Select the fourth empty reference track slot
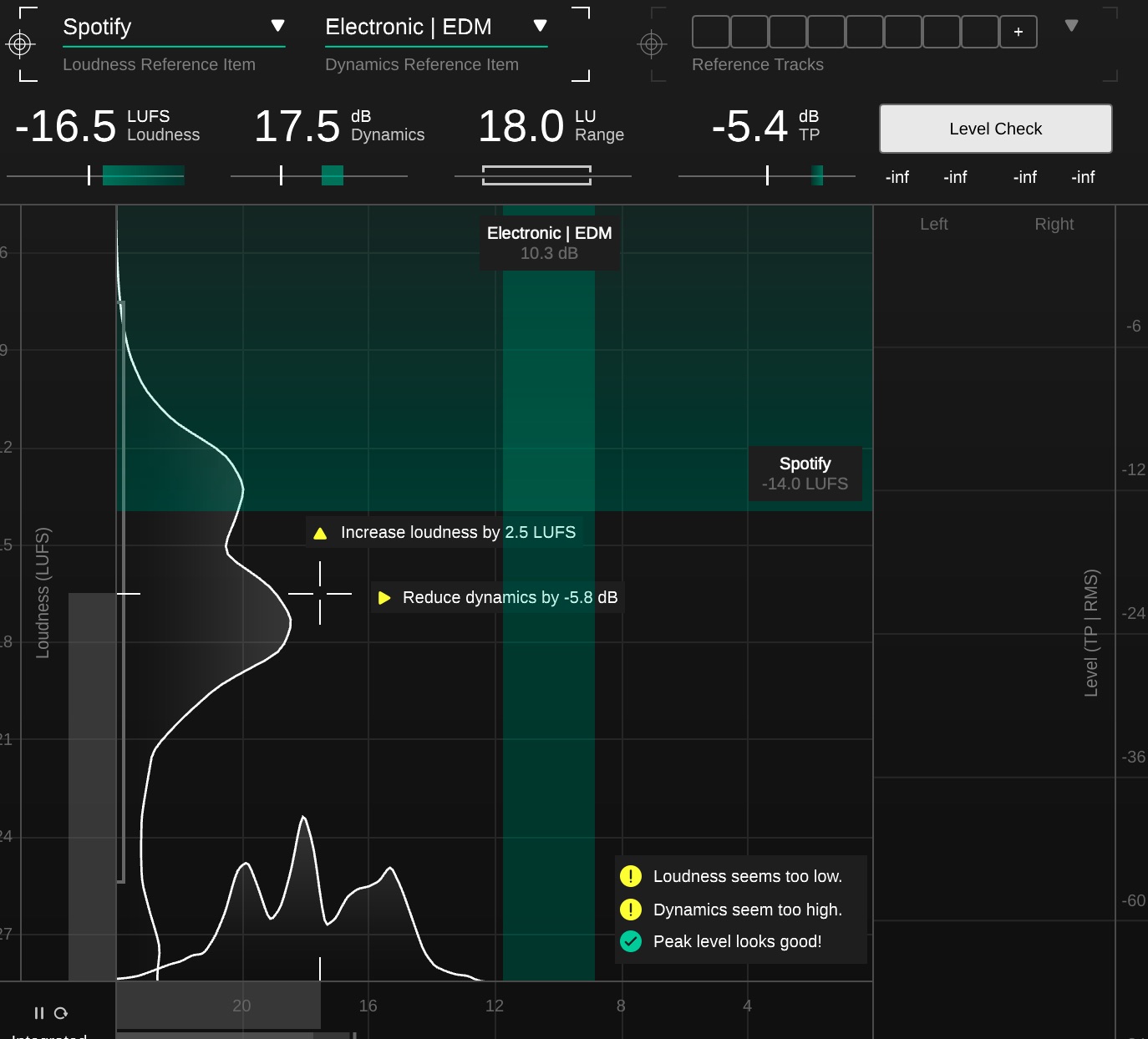This screenshot has width=1148, height=1039. 825,32
